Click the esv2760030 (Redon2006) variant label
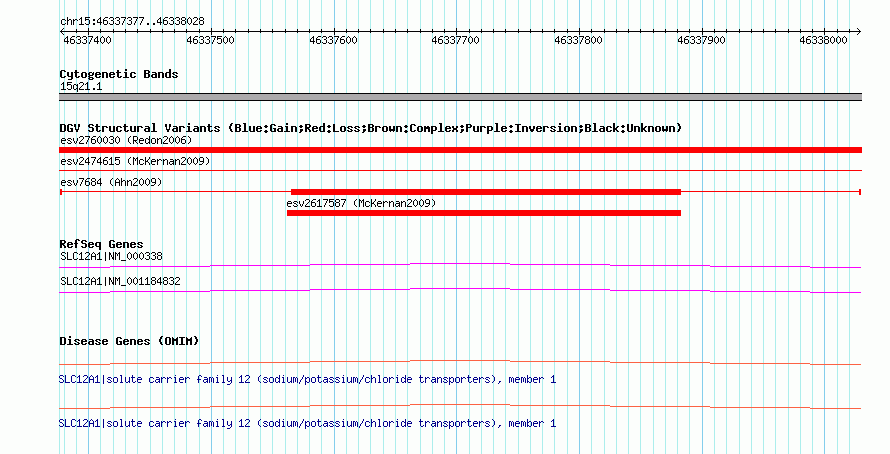The image size is (890, 454). [126, 140]
